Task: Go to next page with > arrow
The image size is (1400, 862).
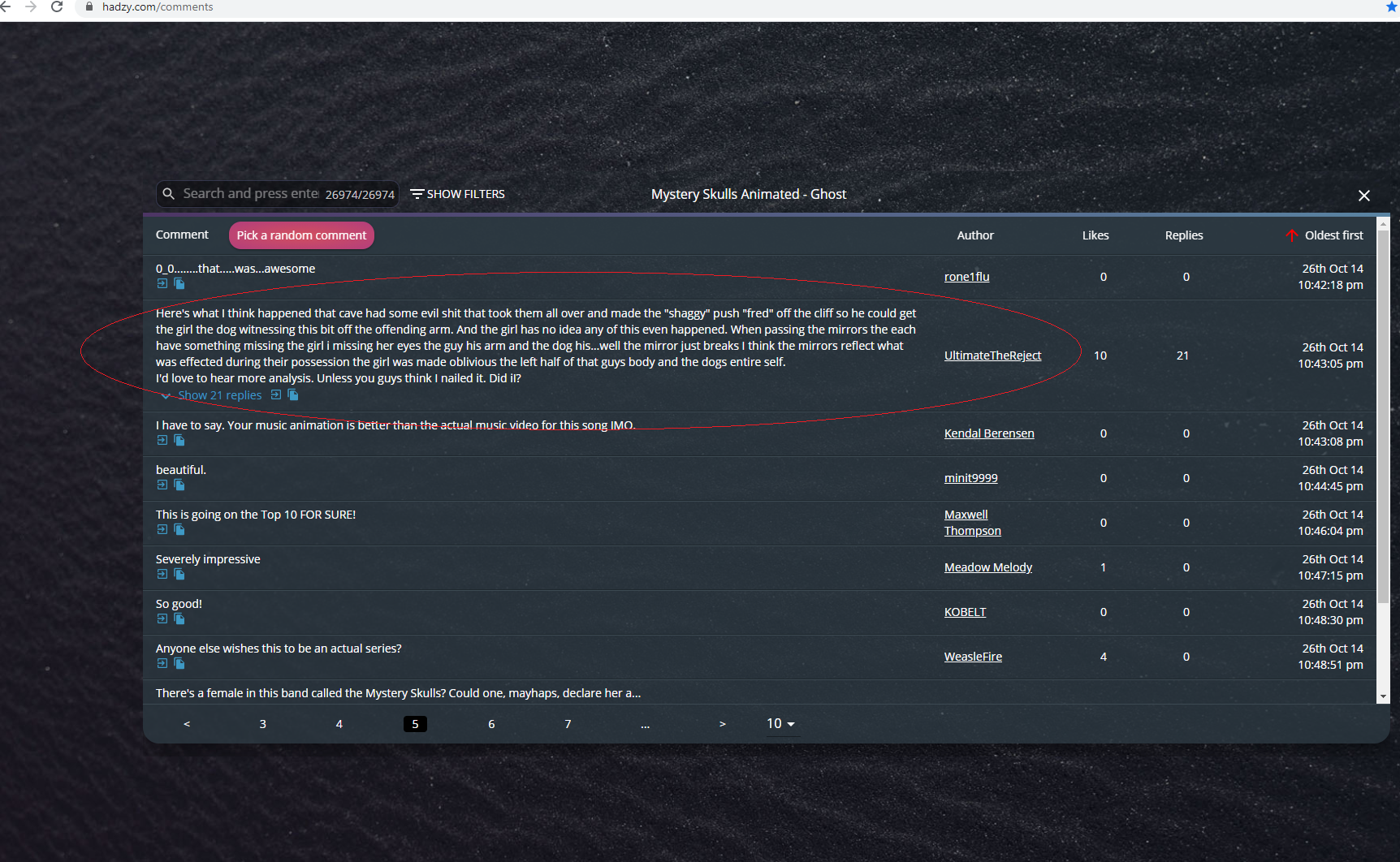Action: click(722, 724)
